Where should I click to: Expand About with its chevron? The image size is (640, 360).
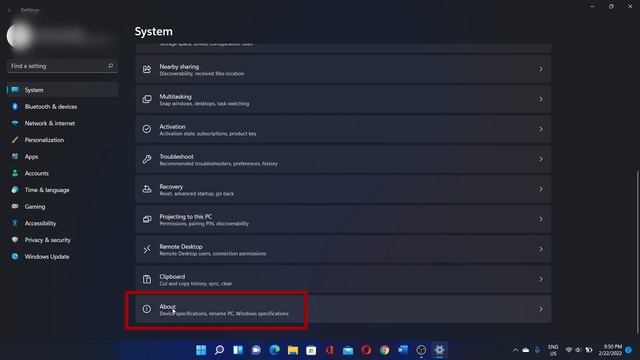point(541,309)
